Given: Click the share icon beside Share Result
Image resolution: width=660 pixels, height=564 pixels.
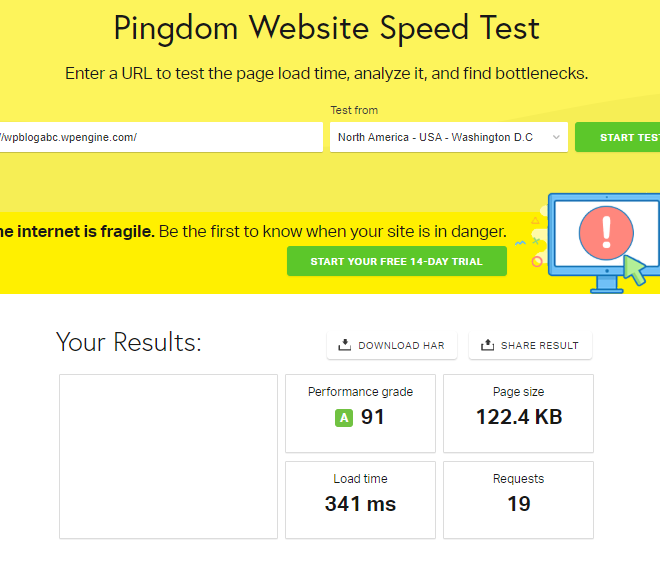Looking at the screenshot, I should click(x=487, y=345).
